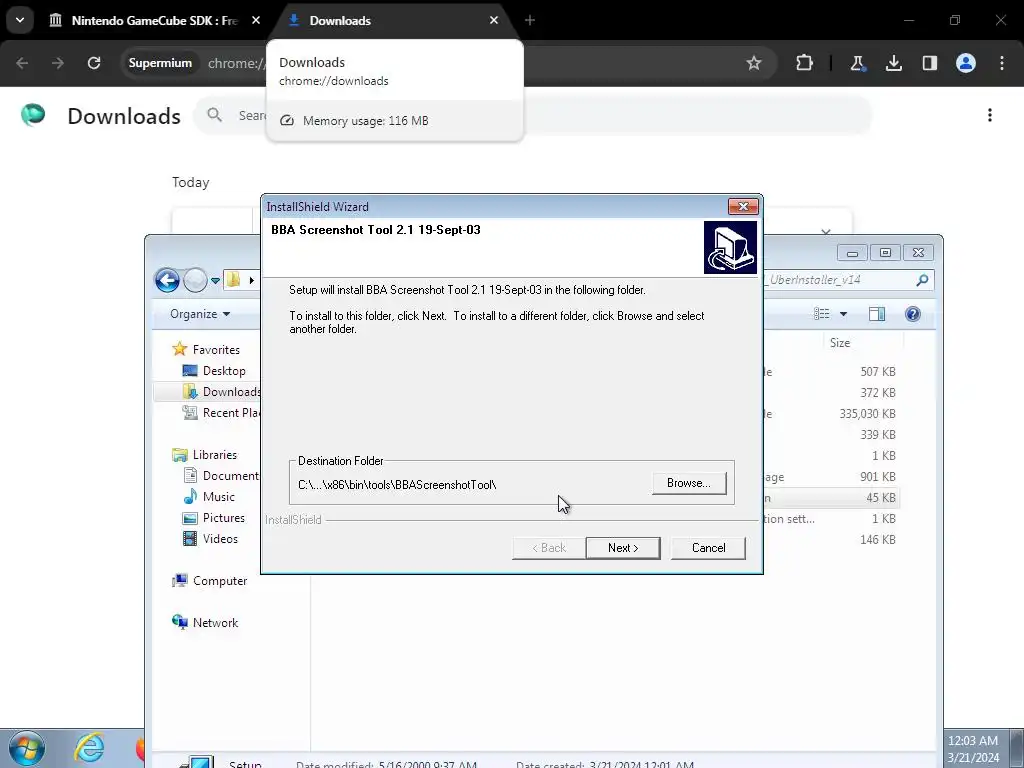Viewport: 1024px width, 768px height.
Task: Click the Supermium Downloads page logo
Action: point(33,115)
